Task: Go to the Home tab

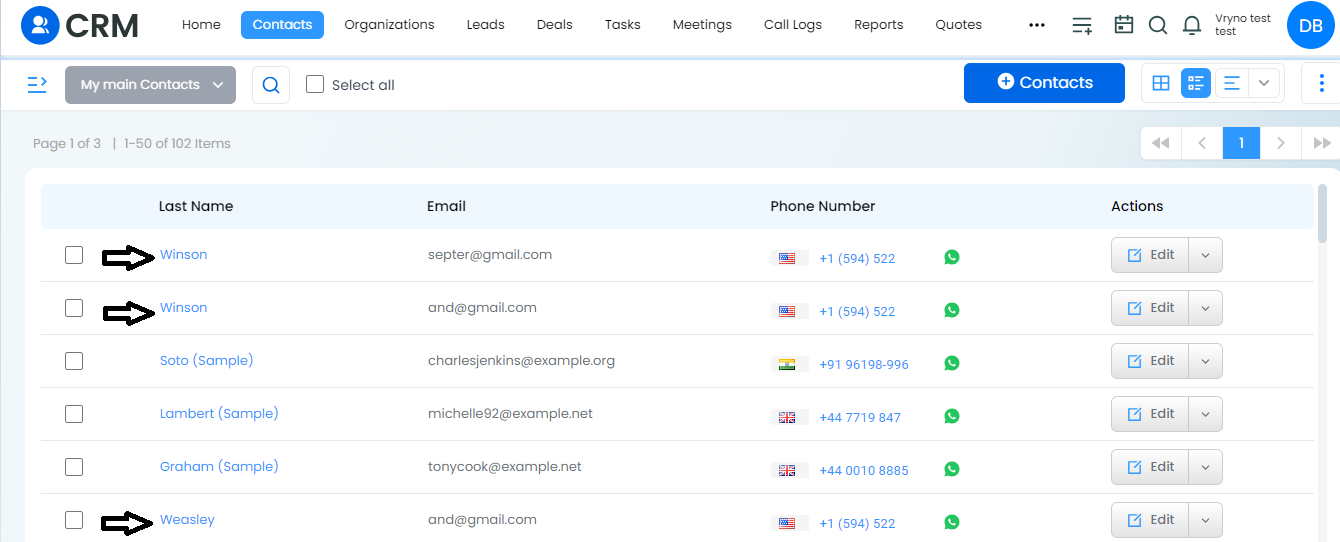Action: 201,25
